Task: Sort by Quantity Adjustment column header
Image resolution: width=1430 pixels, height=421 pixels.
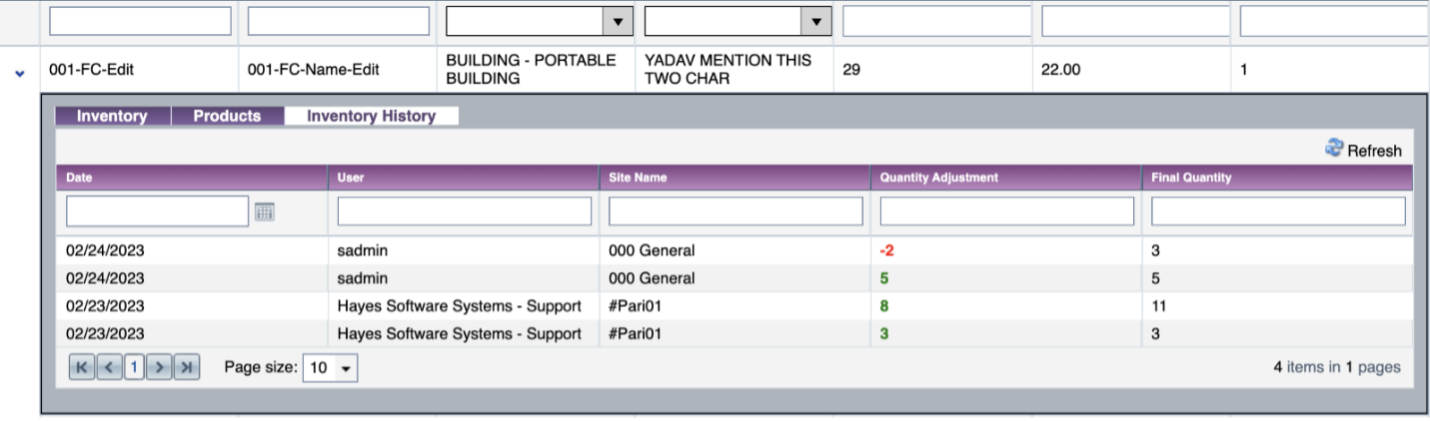Action: pyautogui.click(x=939, y=177)
